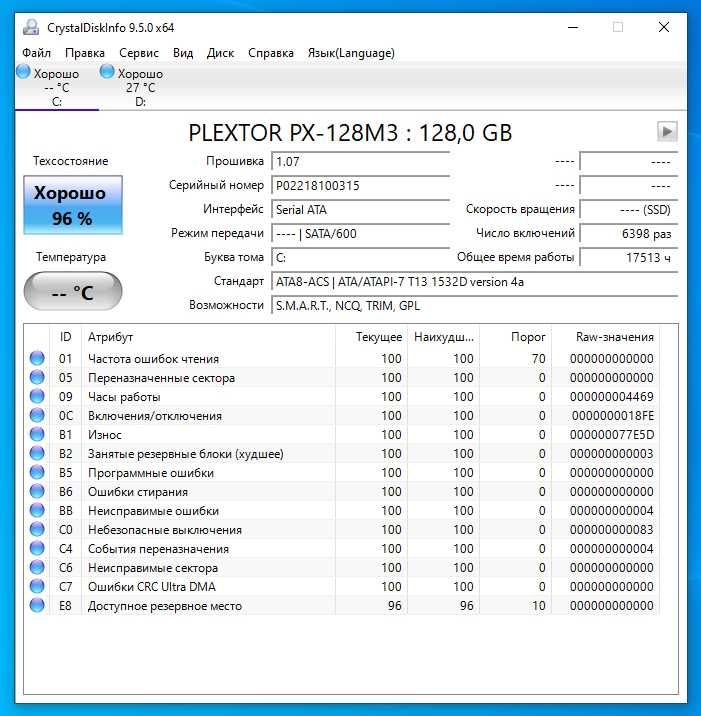Select row Программные ошибки

click(x=342, y=473)
